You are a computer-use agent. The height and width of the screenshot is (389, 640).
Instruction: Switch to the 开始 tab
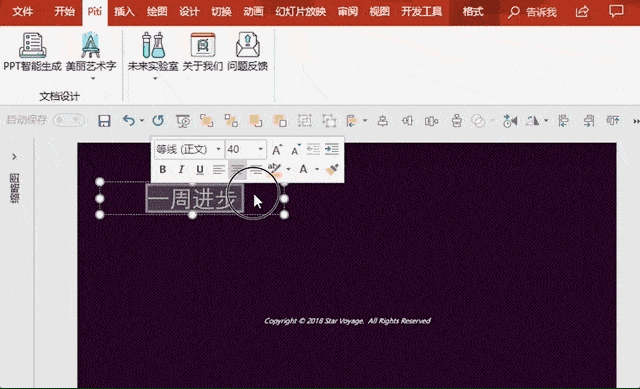click(64, 11)
